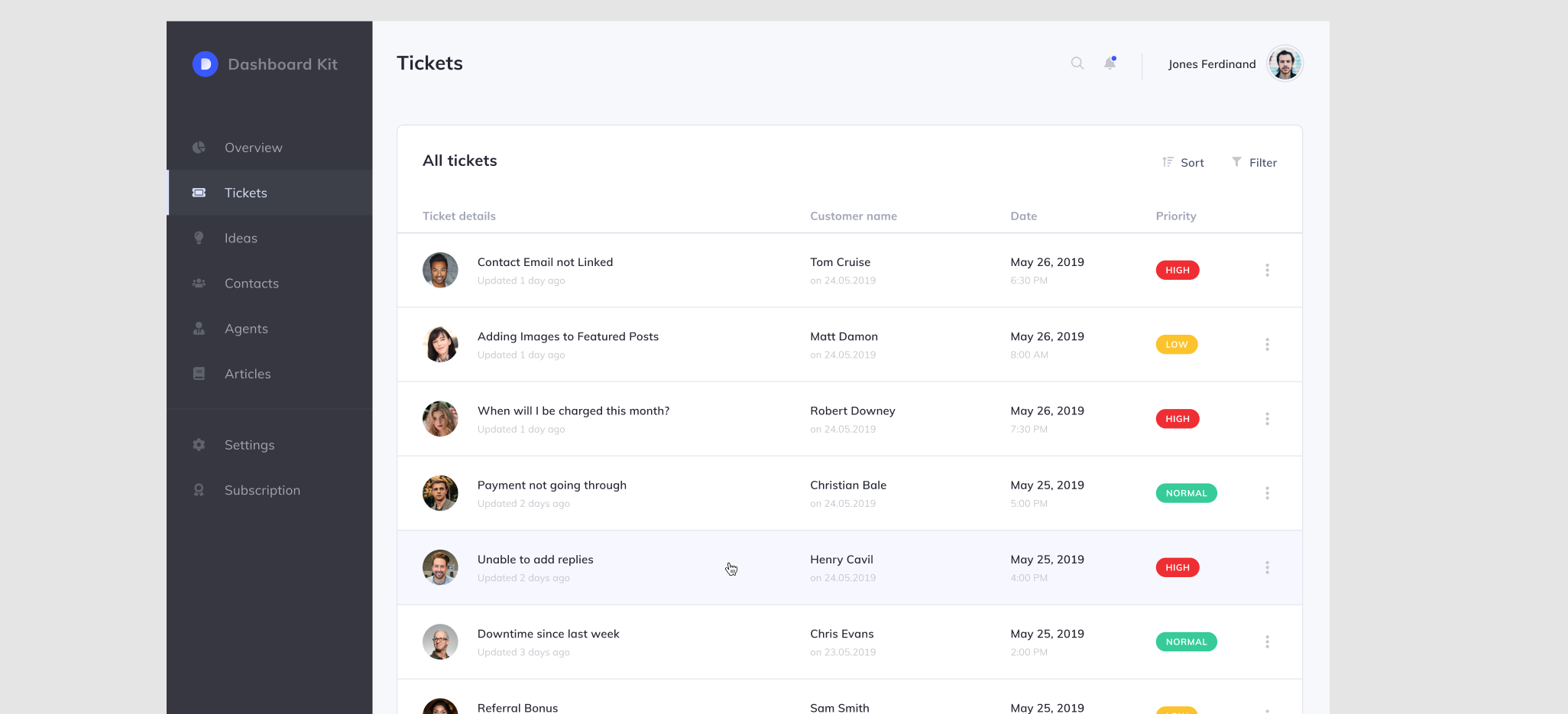Screen dimensions: 1568x714
Task: Open the notifications bell icon
Action: coord(1110,63)
